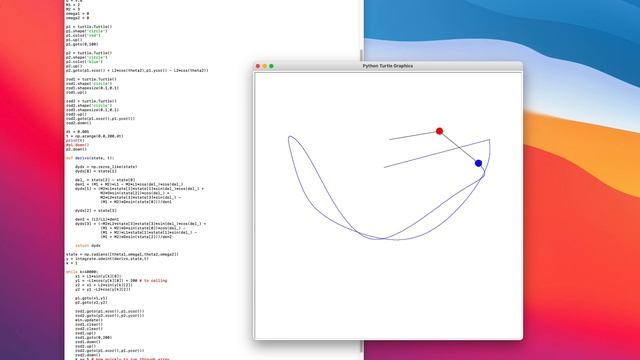Image resolution: width=640 pixels, height=360 pixels.
Task: Click the line "t = np.arange(0.0,200,dt)"
Action: [x=94, y=136]
